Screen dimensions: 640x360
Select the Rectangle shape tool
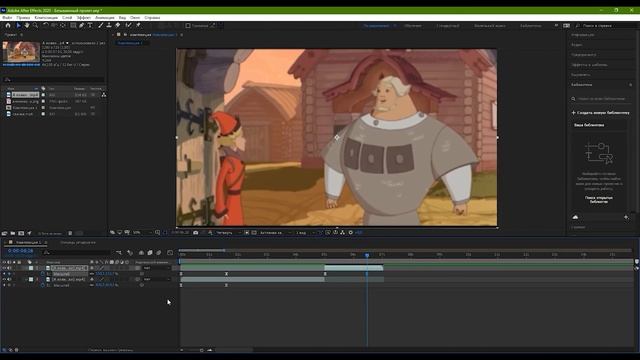[x=73, y=25]
